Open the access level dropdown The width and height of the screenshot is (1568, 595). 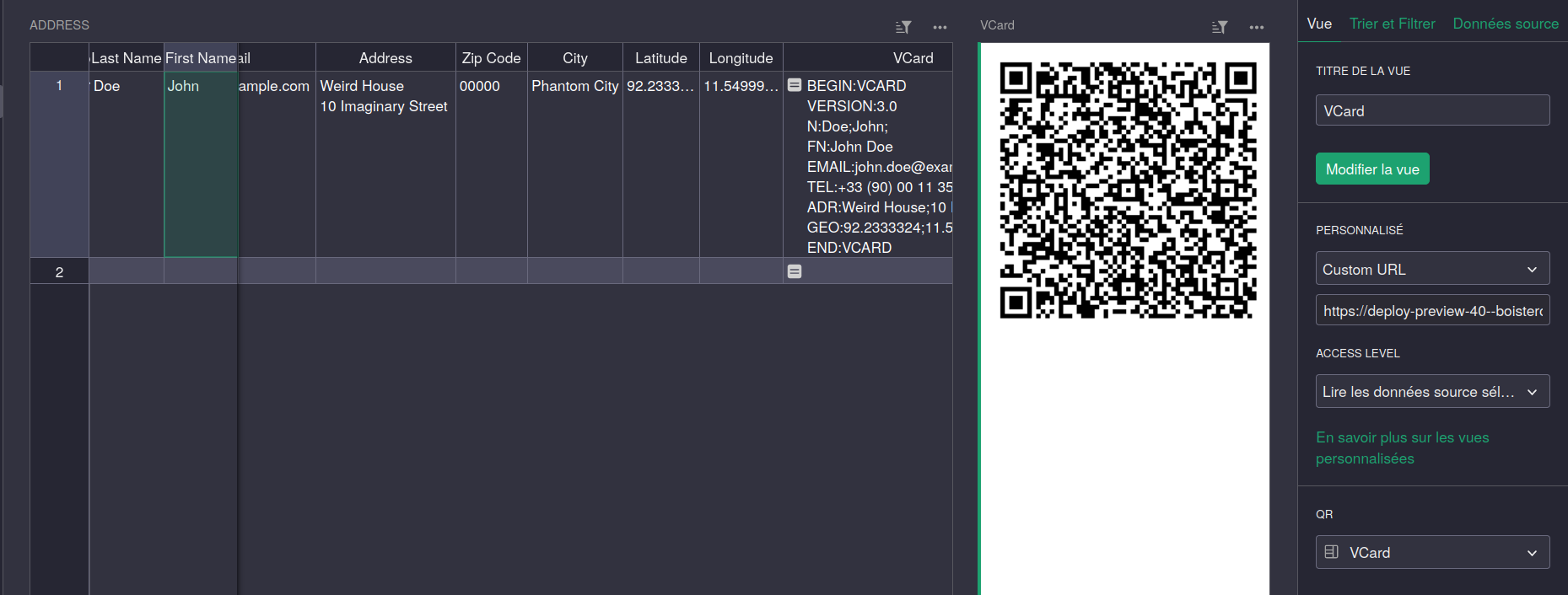pos(1432,392)
